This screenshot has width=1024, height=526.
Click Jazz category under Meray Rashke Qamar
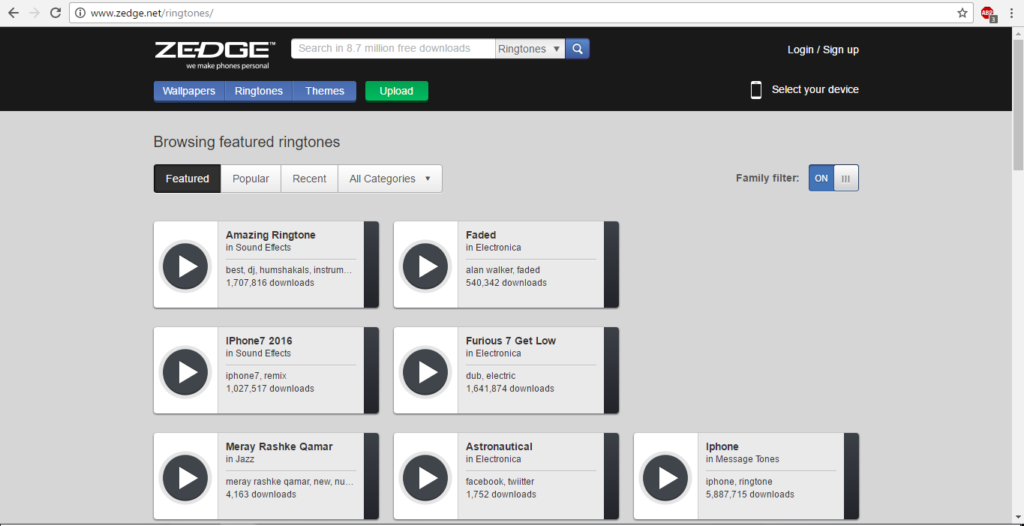click(x=244, y=459)
